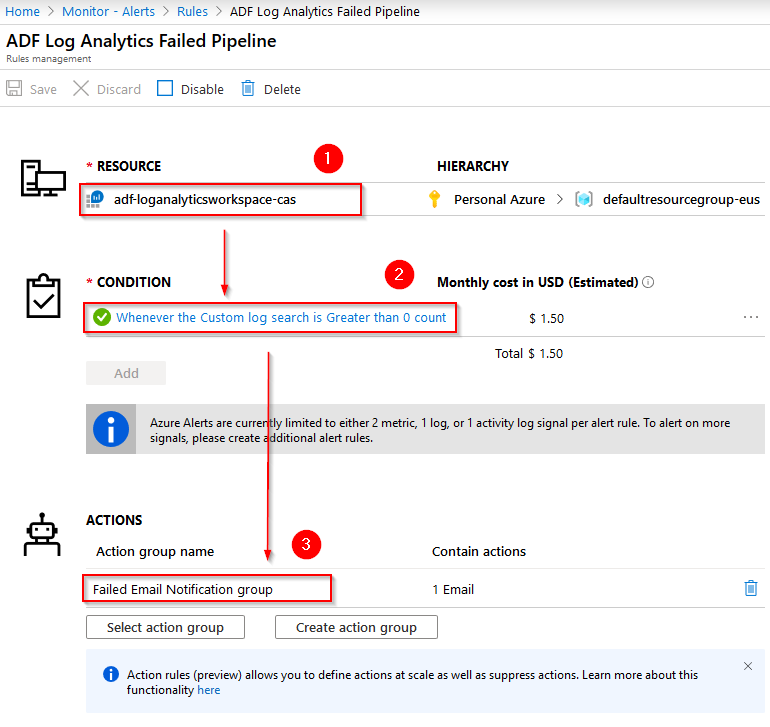Click the Total $ 1.50 value
The height and width of the screenshot is (727, 770).
pos(529,354)
